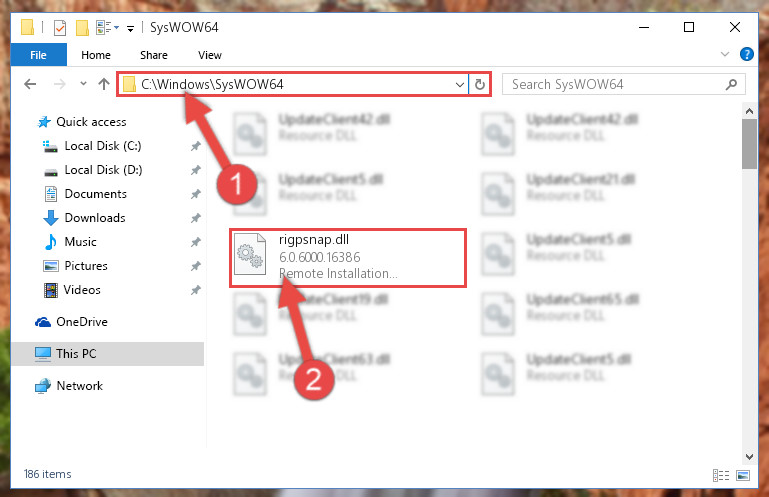
Task: Switch to Large icons view
Action: pos(743,475)
